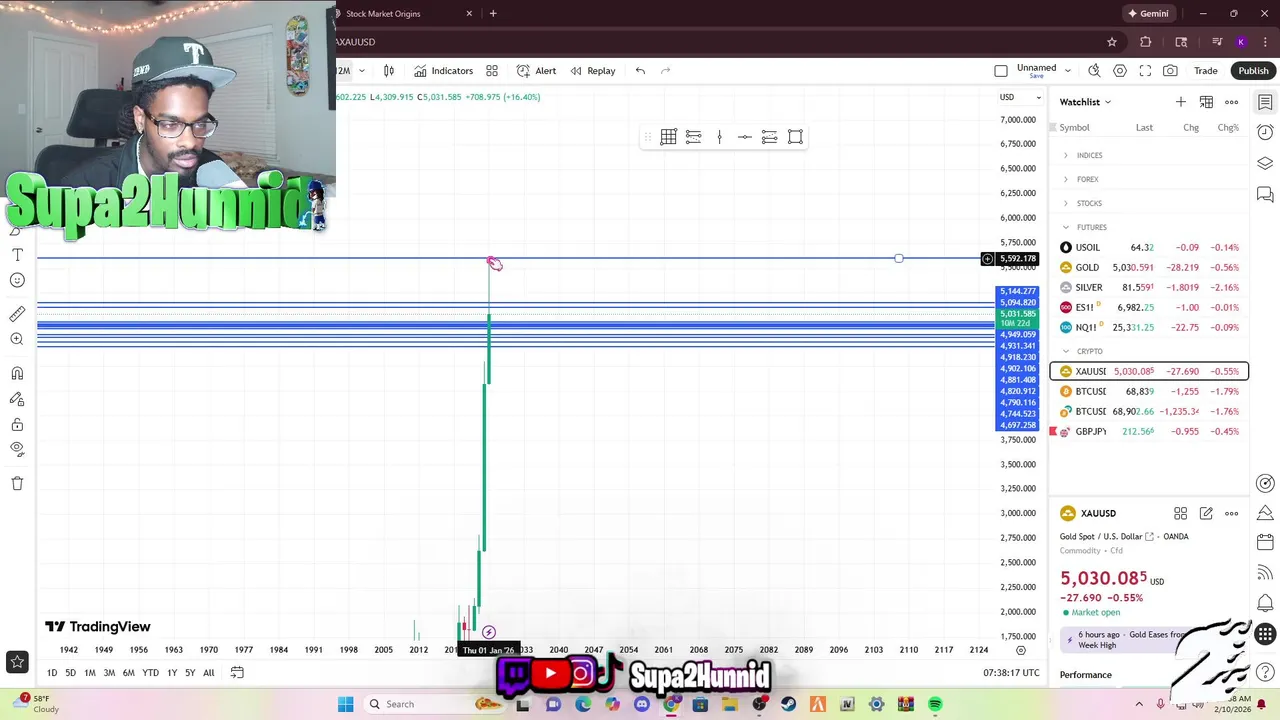Viewport: 1280px width, 720px height.
Task: Hide all drawings with eye icon
Action: (17, 450)
